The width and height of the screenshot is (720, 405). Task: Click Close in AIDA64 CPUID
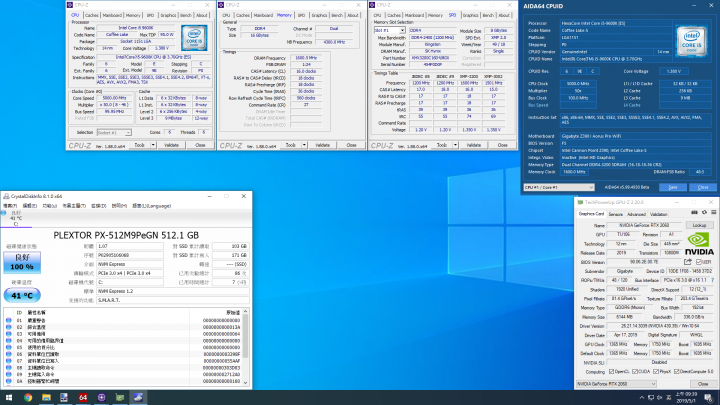(703, 187)
